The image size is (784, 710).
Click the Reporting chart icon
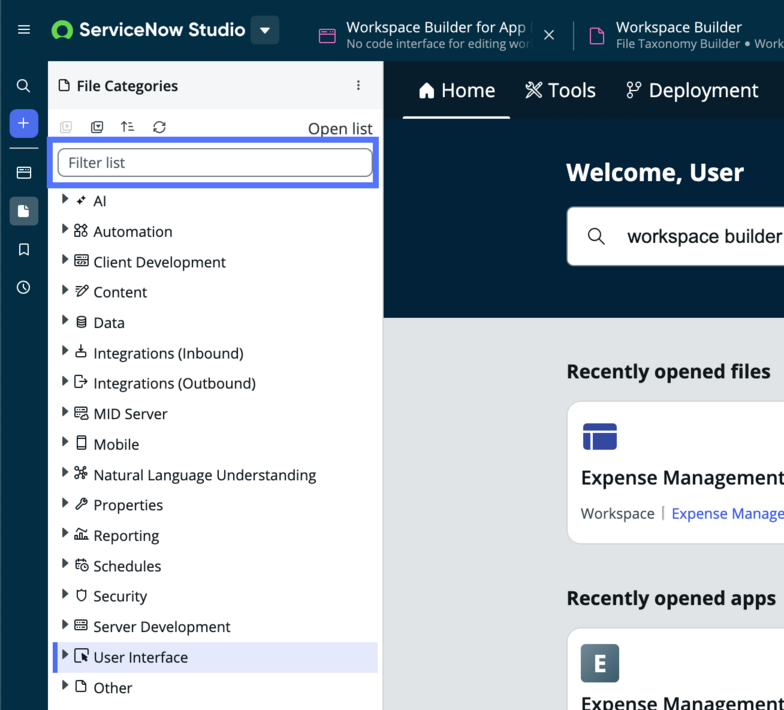click(x=81, y=534)
